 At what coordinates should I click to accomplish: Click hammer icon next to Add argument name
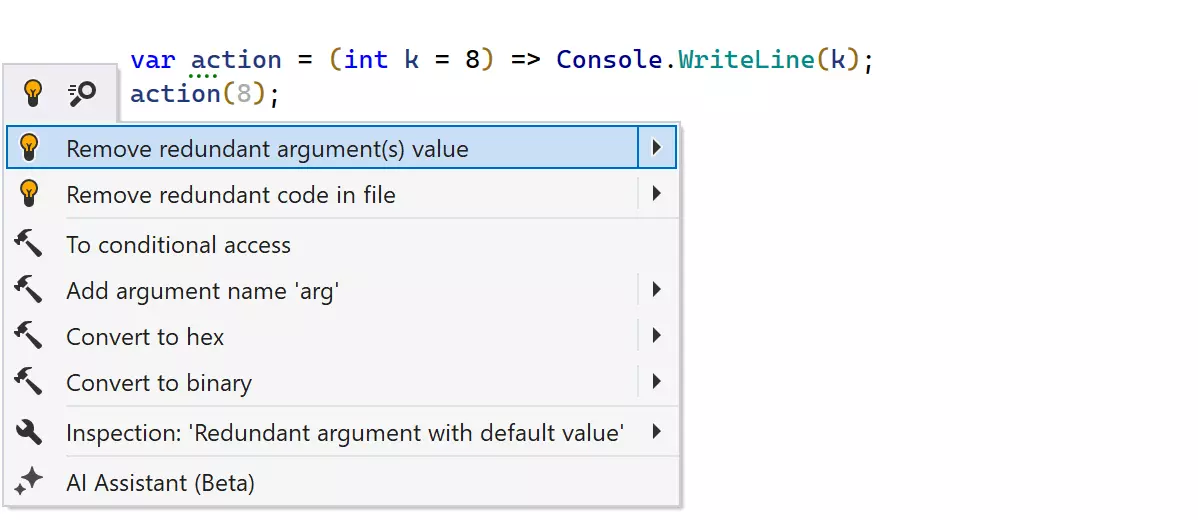[29, 290]
